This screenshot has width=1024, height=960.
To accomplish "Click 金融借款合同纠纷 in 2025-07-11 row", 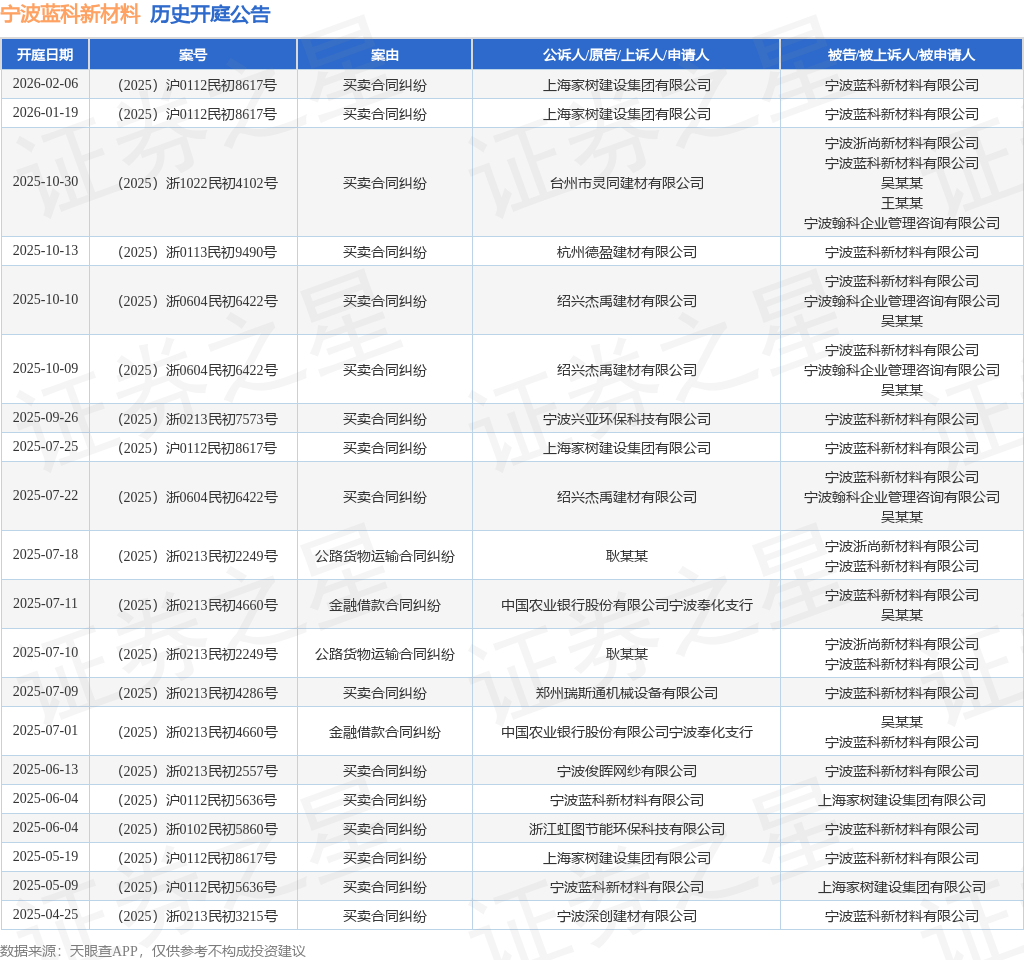I will tap(385, 605).
